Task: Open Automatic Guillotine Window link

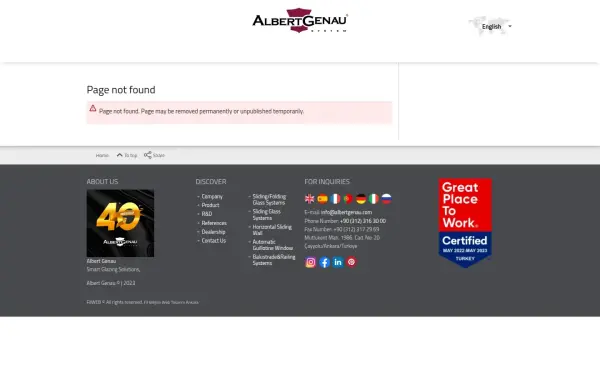Action: 273,245
